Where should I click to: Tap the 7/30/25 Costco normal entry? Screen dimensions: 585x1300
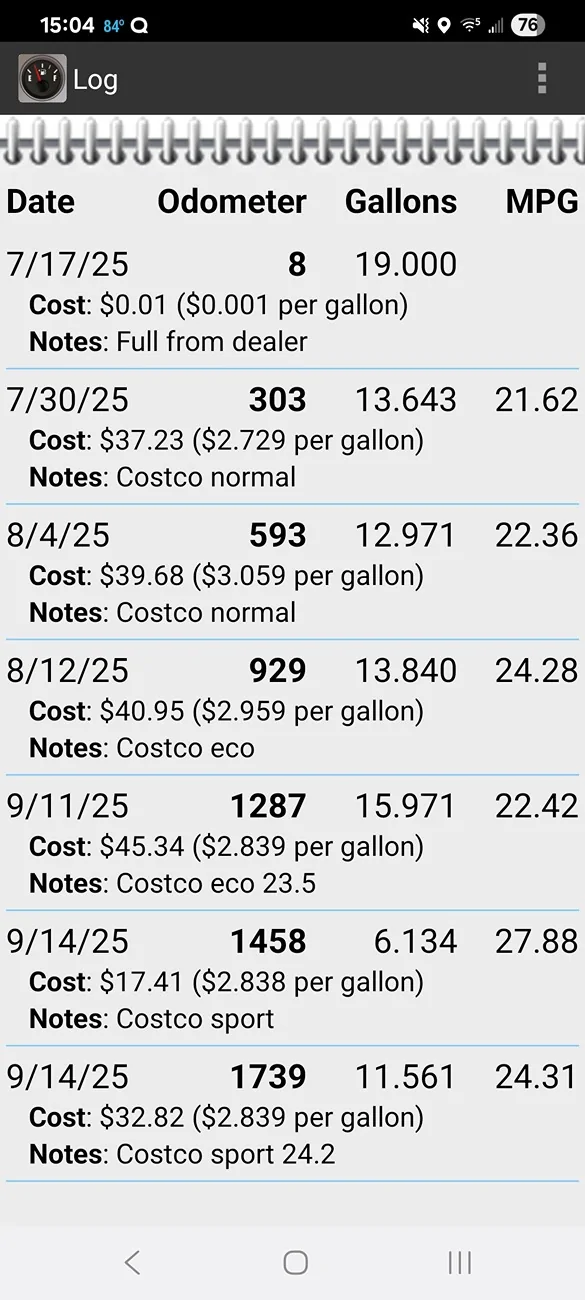point(290,438)
